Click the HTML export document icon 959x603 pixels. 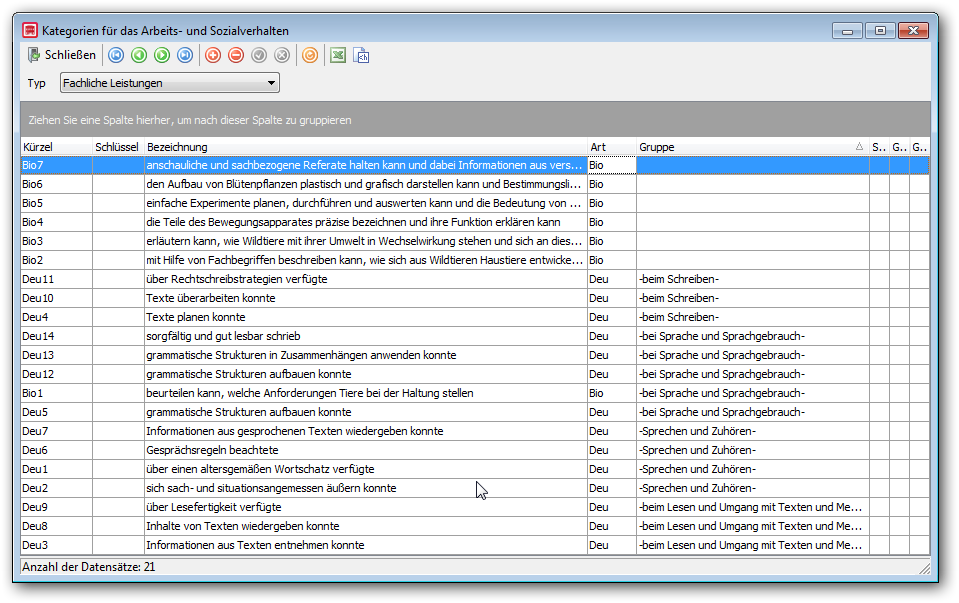pos(361,56)
